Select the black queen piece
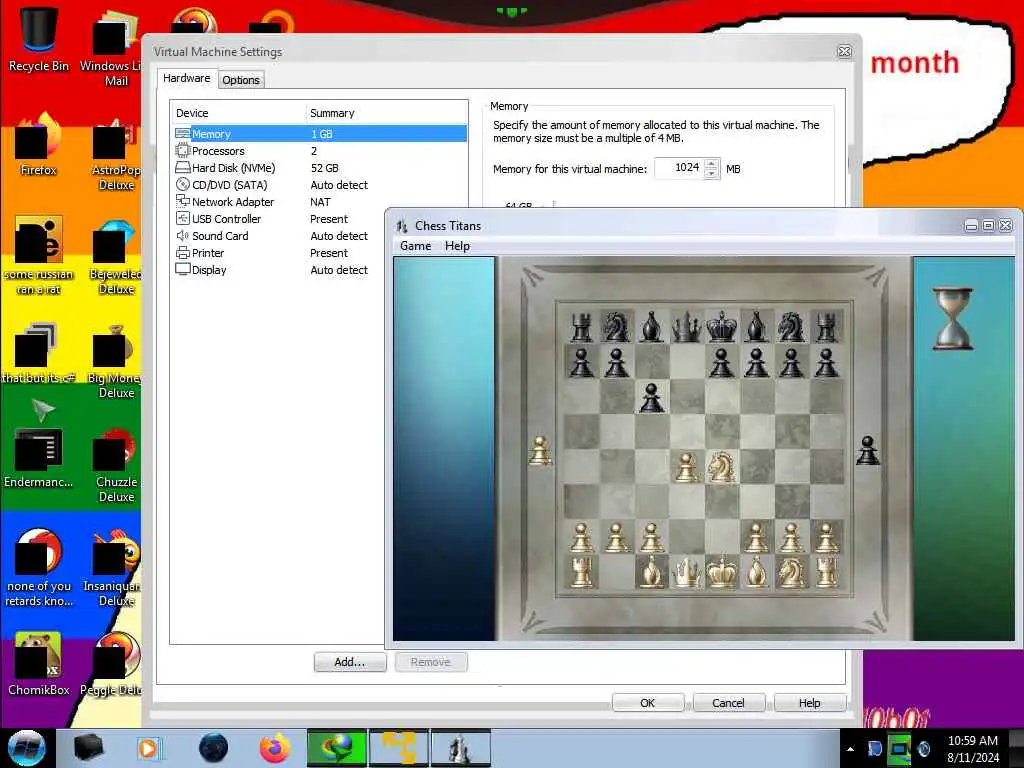The width and height of the screenshot is (1024, 768). point(686,327)
